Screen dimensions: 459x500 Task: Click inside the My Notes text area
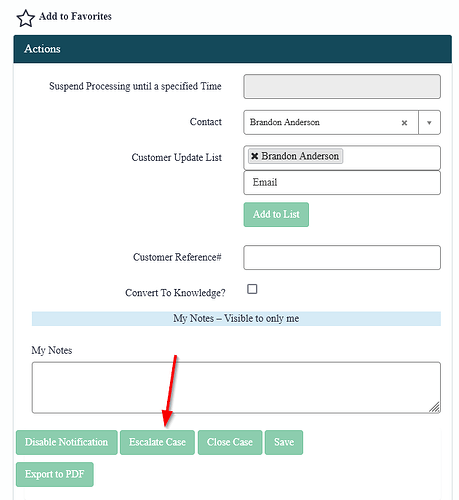(236, 387)
